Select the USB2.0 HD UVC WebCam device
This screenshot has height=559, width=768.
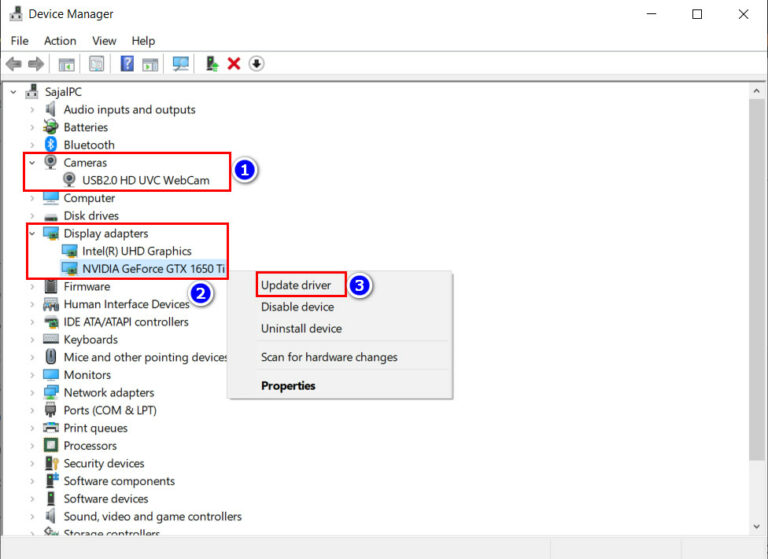tap(145, 180)
